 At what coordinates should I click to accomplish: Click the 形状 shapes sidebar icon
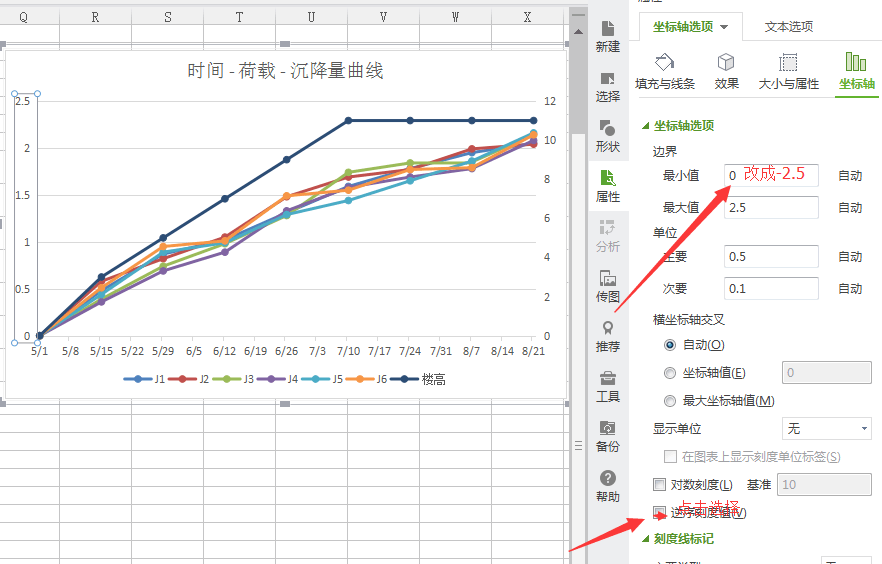click(x=607, y=136)
